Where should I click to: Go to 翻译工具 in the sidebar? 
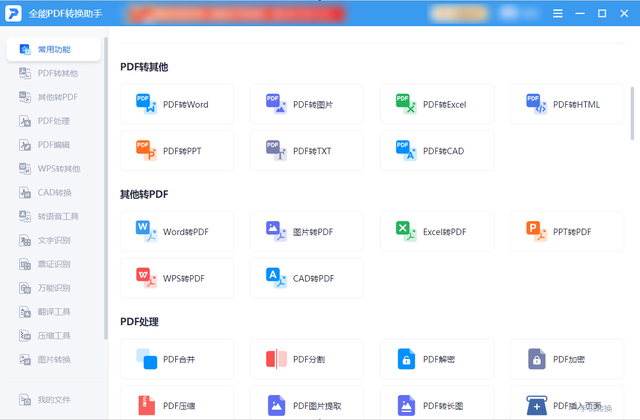53,312
